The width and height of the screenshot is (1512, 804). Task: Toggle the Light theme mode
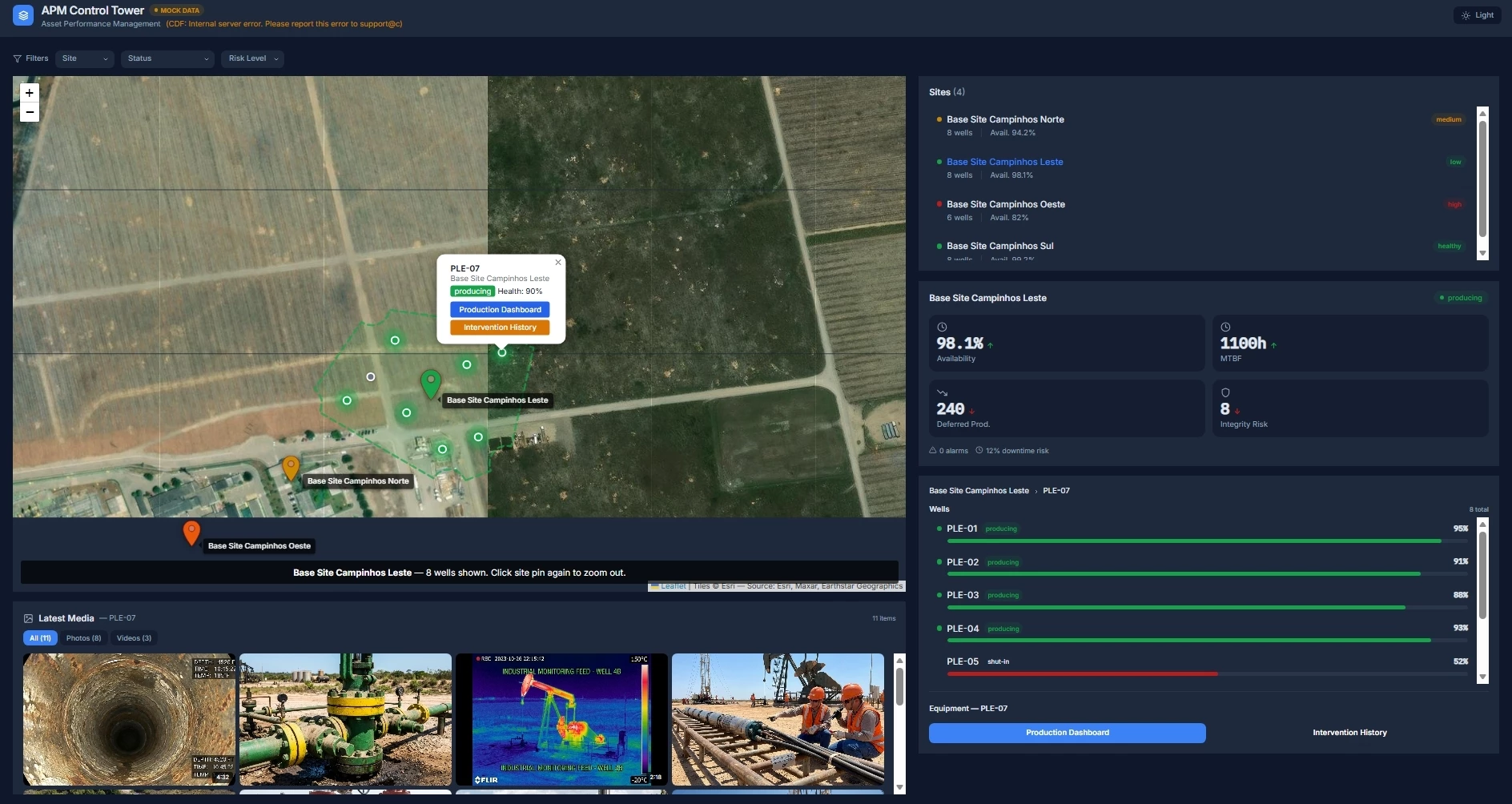coord(1477,15)
